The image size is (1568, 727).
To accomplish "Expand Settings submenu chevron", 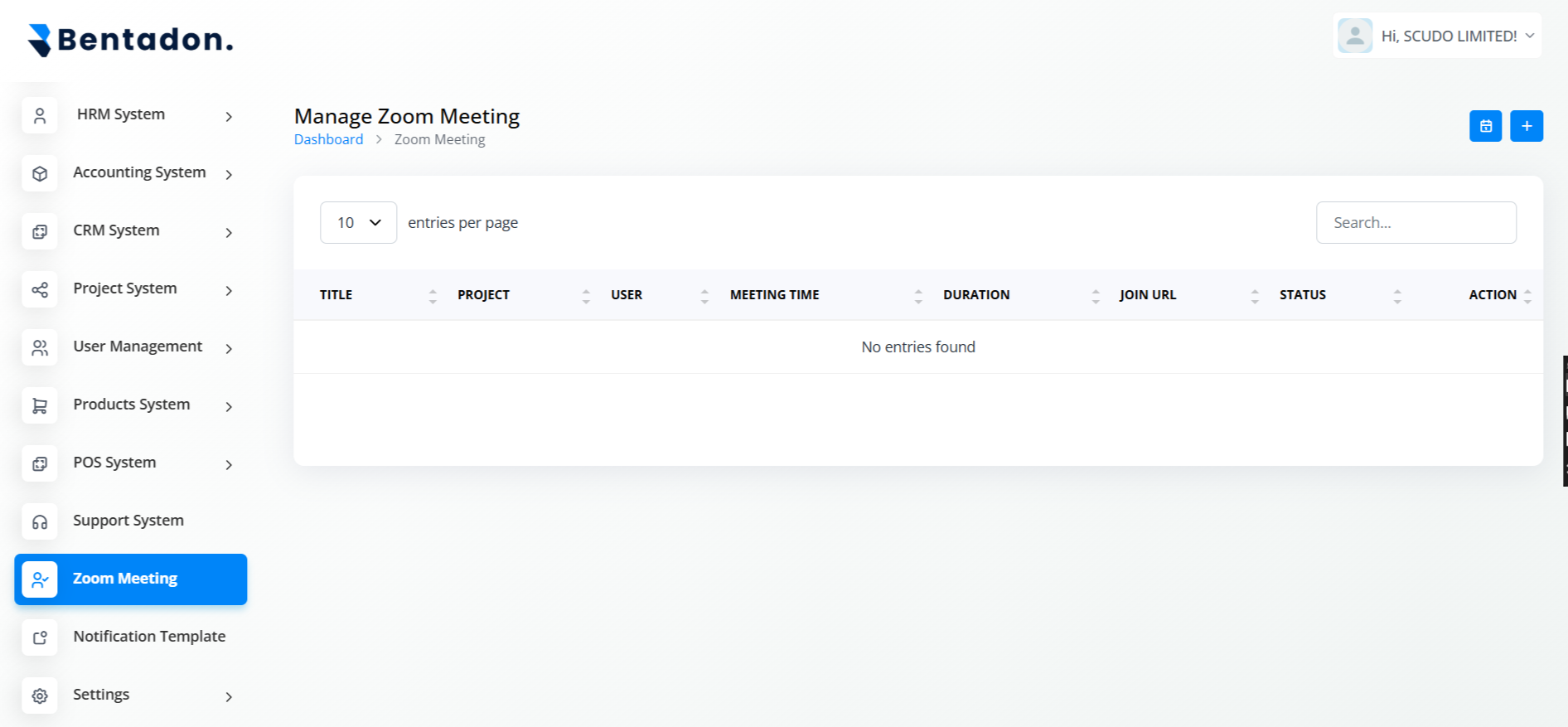I will click(229, 697).
